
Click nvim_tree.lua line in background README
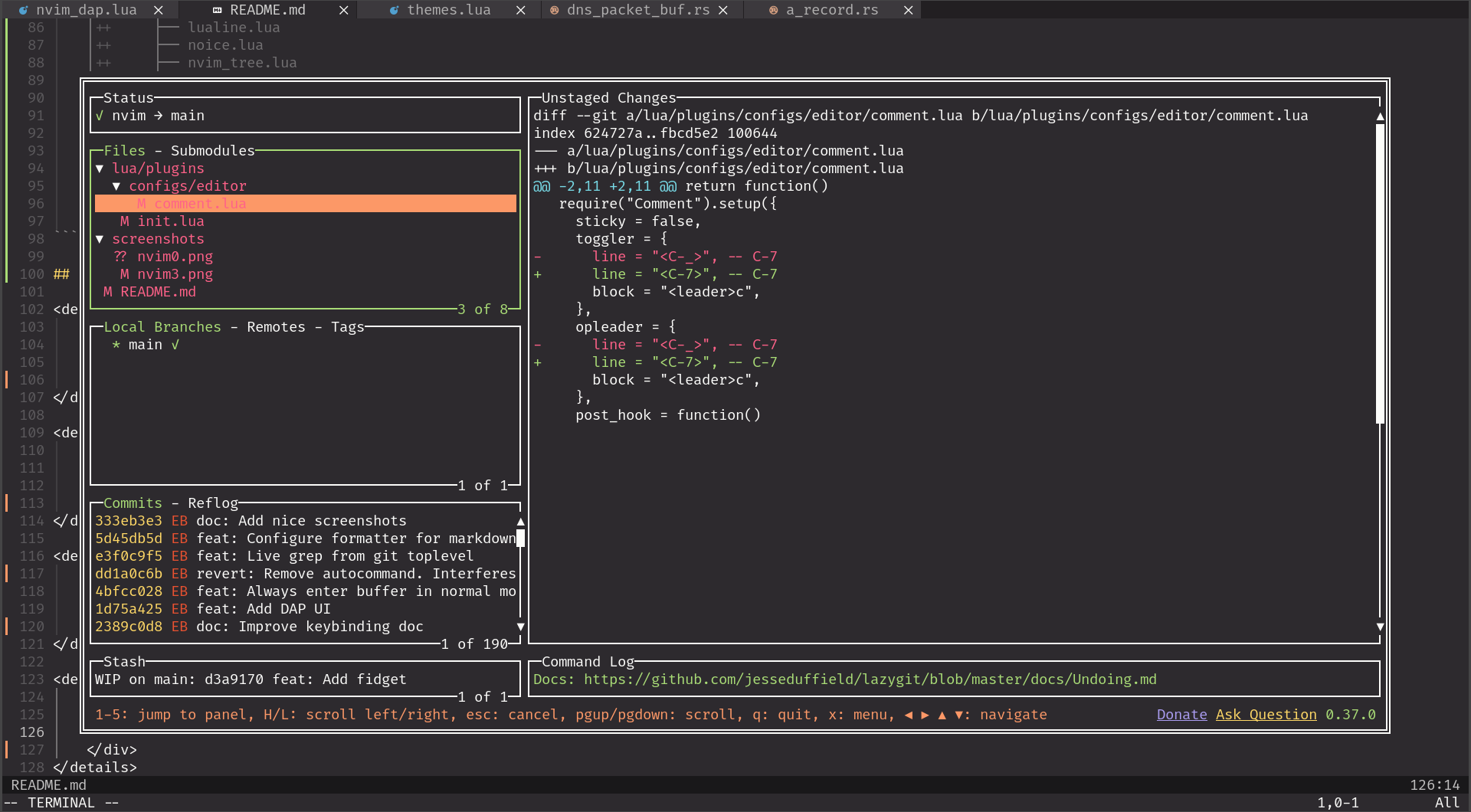tap(242, 63)
